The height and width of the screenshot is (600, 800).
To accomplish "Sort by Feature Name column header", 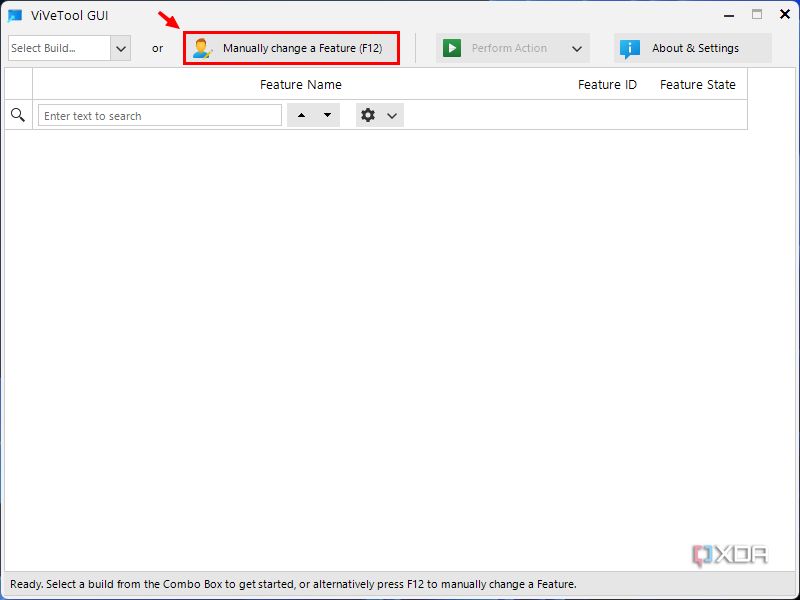I will click(301, 85).
